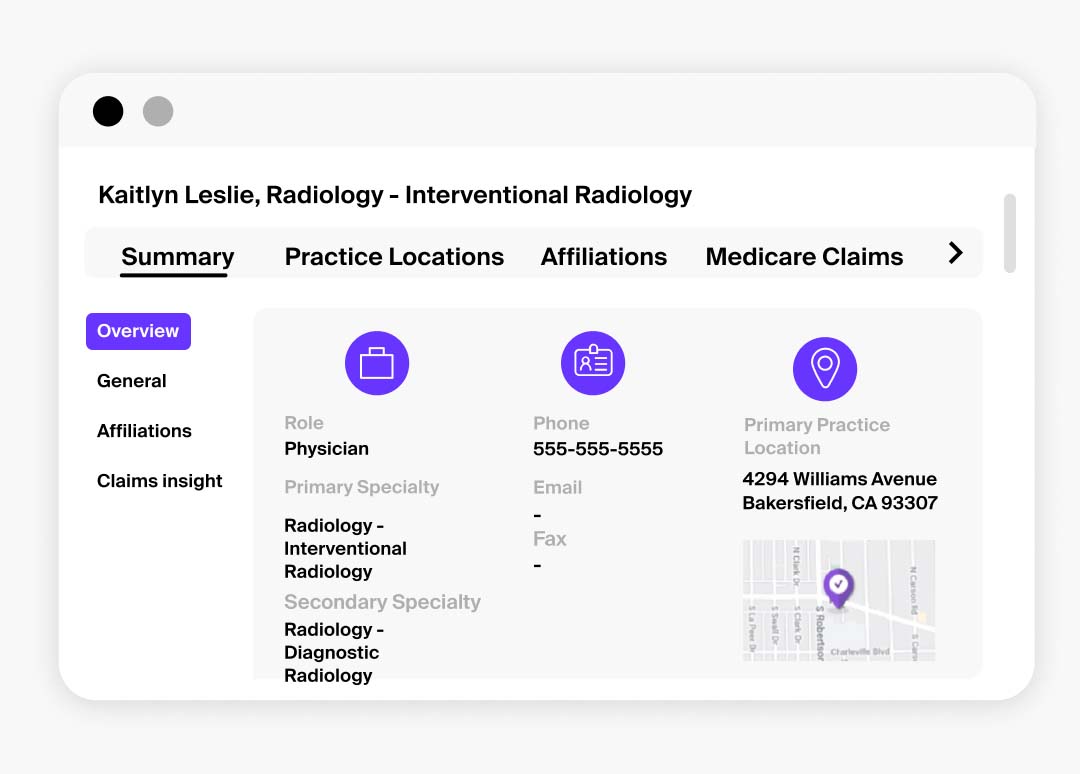Open Claims insight from the sidebar
Viewport: 1080px width, 774px height.
[x=159, y=481]
